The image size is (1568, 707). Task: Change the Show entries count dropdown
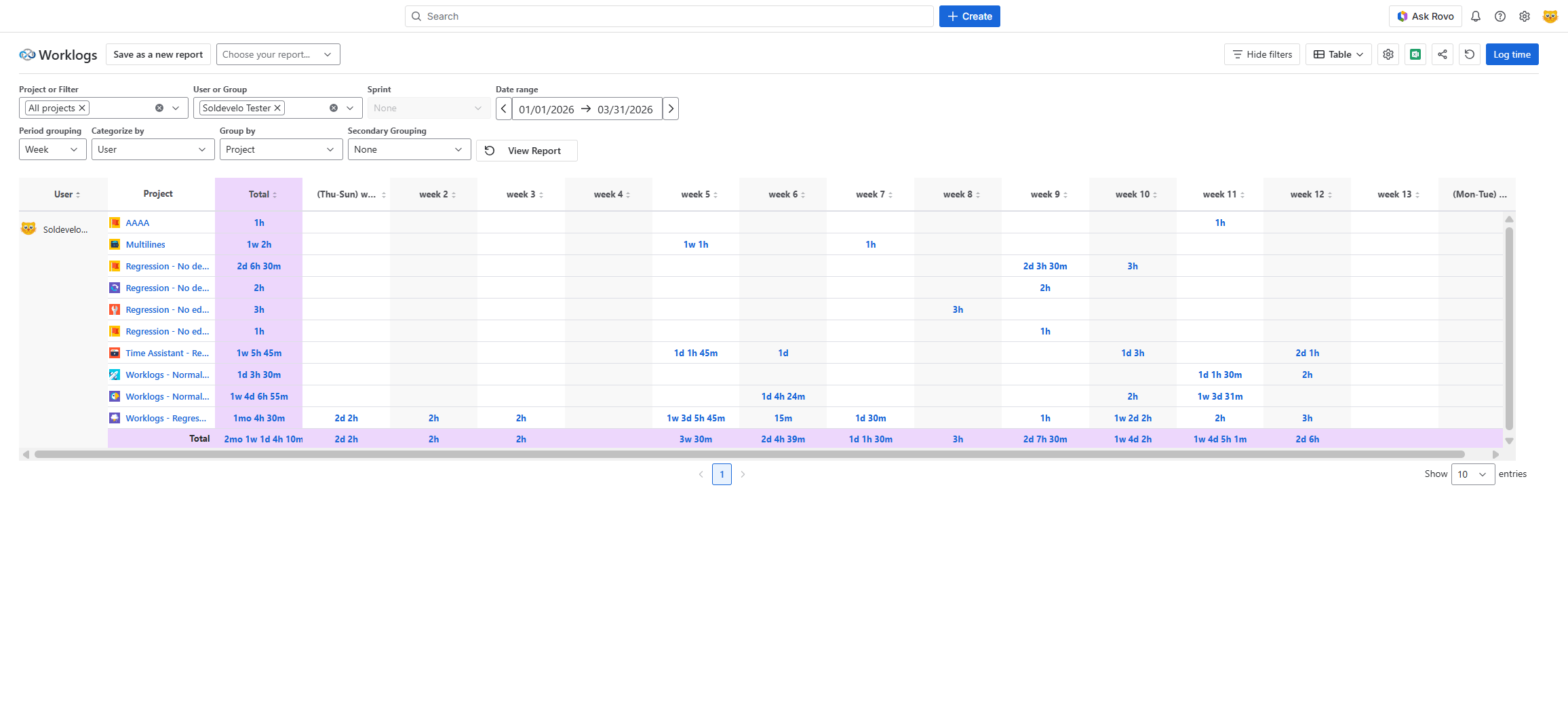coord(1473,474)
